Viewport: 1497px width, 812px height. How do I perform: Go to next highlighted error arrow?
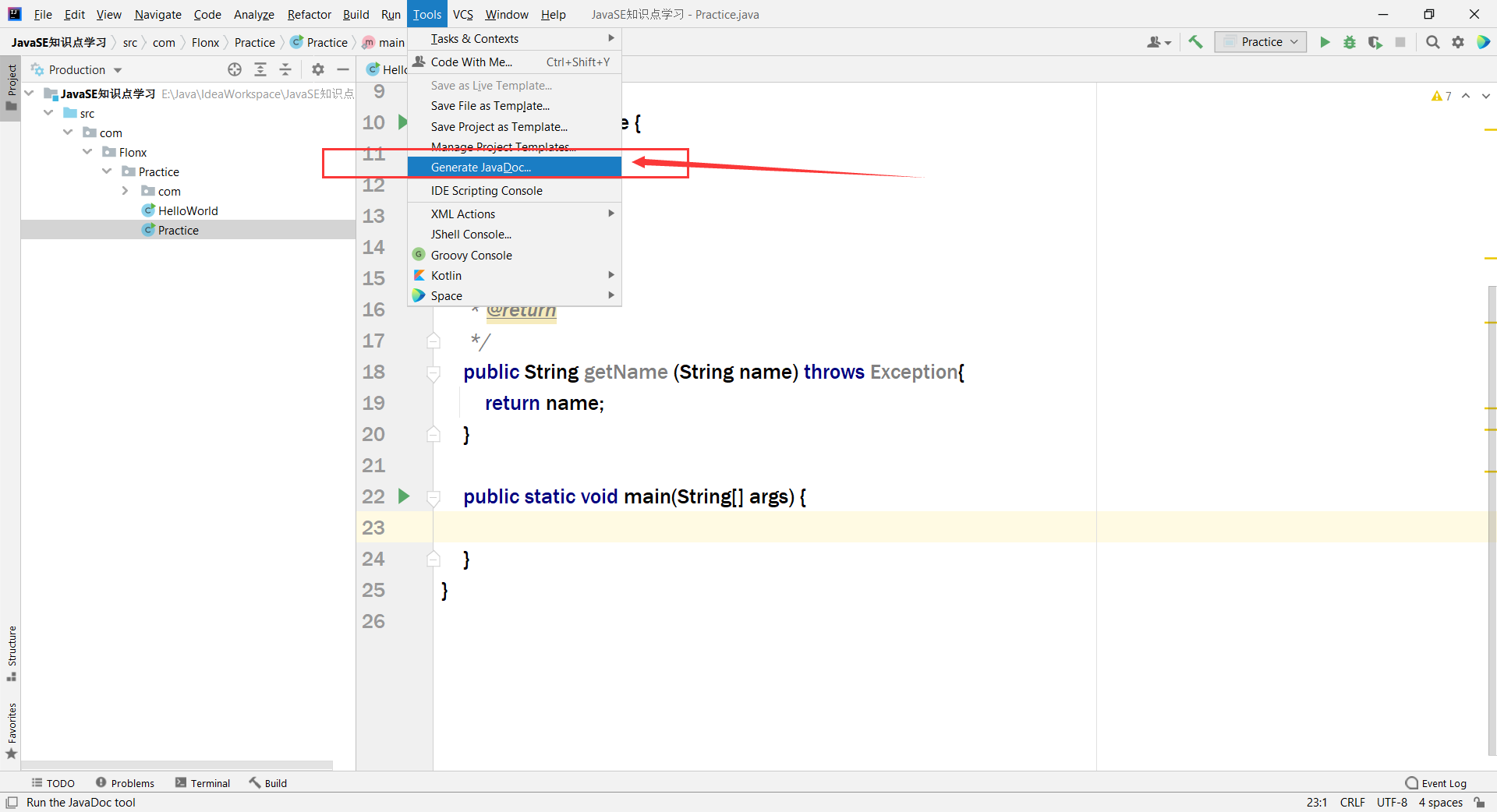point(1485,96)
